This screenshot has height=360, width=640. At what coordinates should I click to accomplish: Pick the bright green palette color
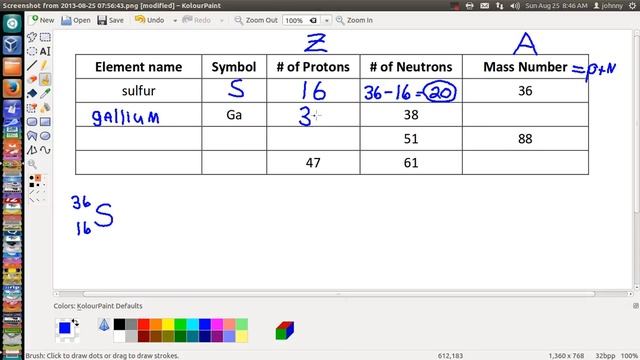(180, 324)
